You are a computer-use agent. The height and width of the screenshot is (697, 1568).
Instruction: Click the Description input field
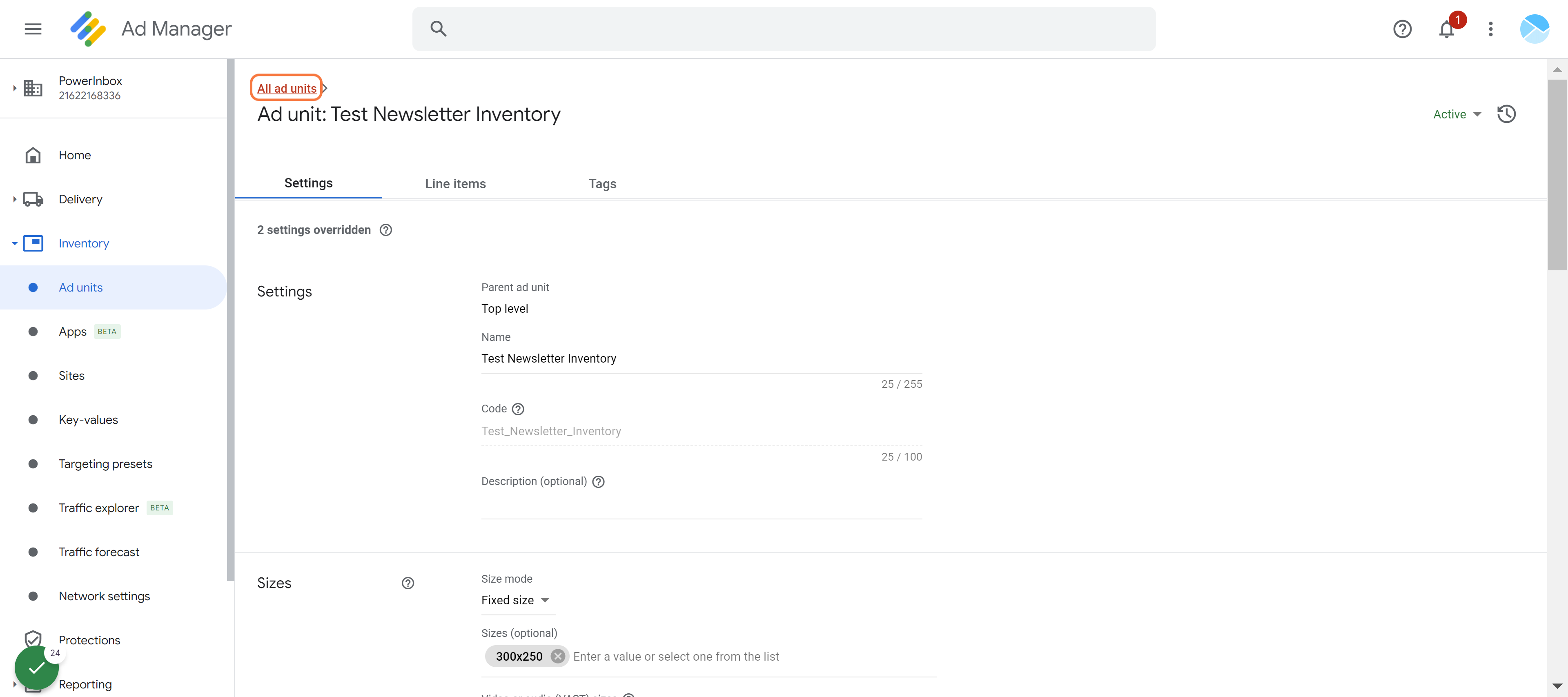tap(701, 506)
